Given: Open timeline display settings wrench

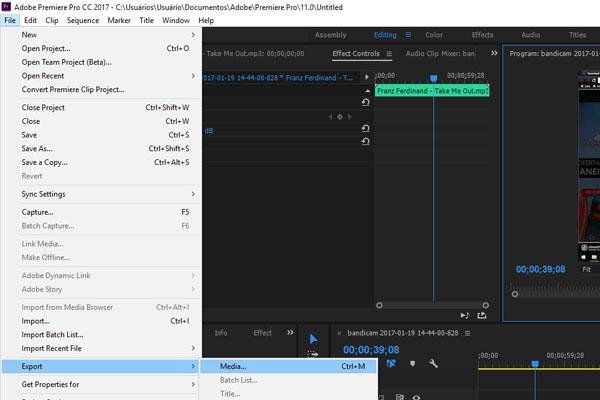Looking at the screenshot, I should tap(433, 363).
